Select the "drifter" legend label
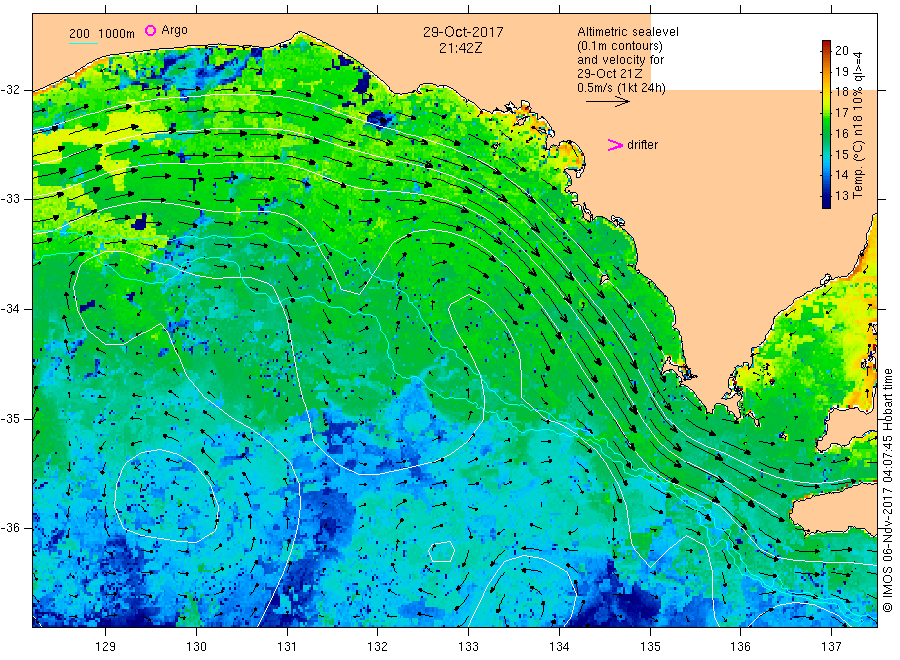900x660 pixels. 642,145
